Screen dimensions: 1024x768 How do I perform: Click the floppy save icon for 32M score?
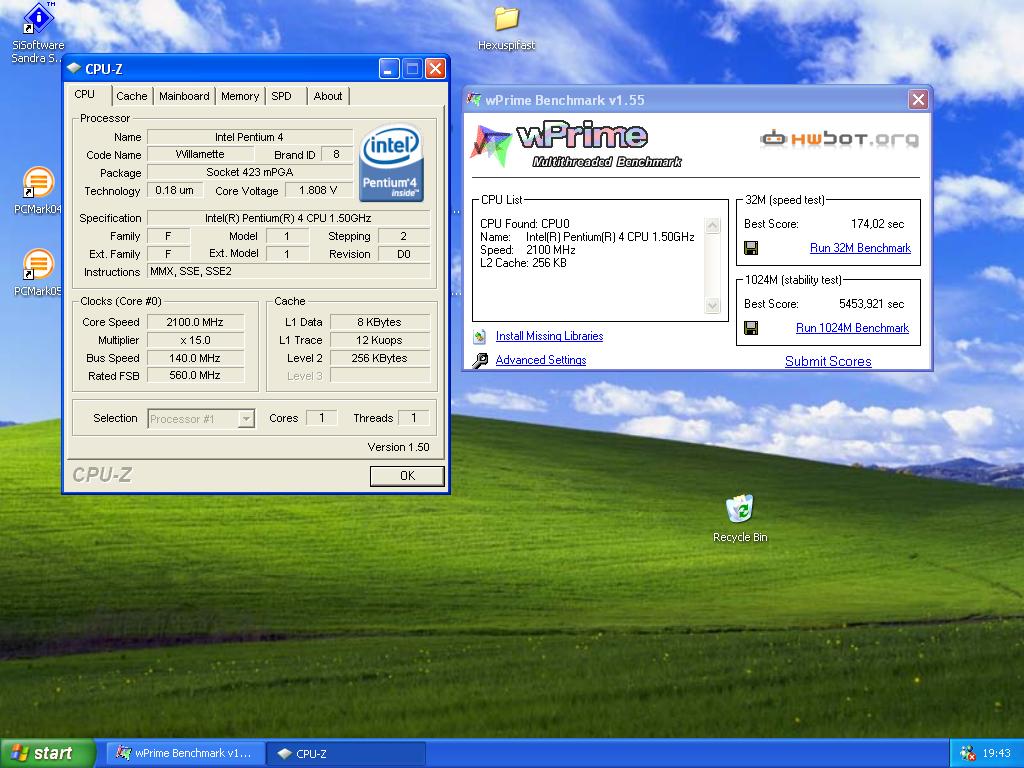tap(751, 248)
